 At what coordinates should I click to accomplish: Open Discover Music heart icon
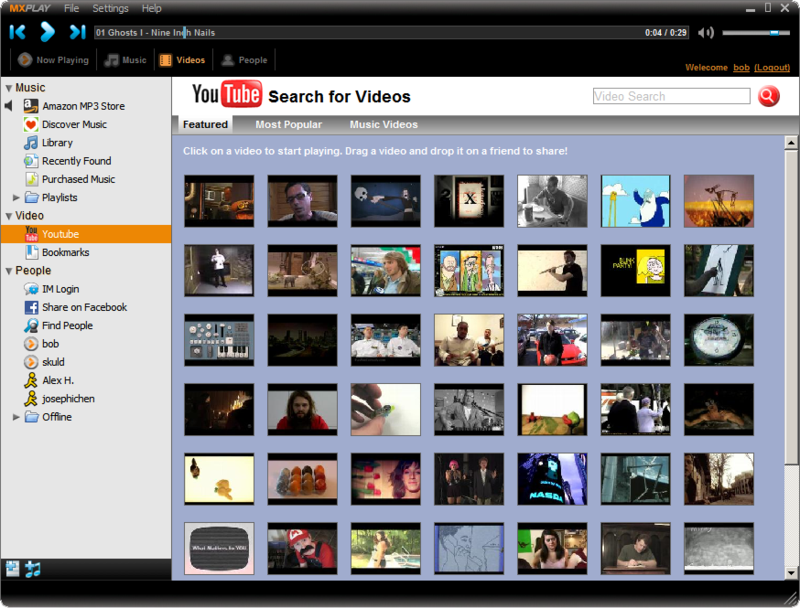tap(31, 124)
